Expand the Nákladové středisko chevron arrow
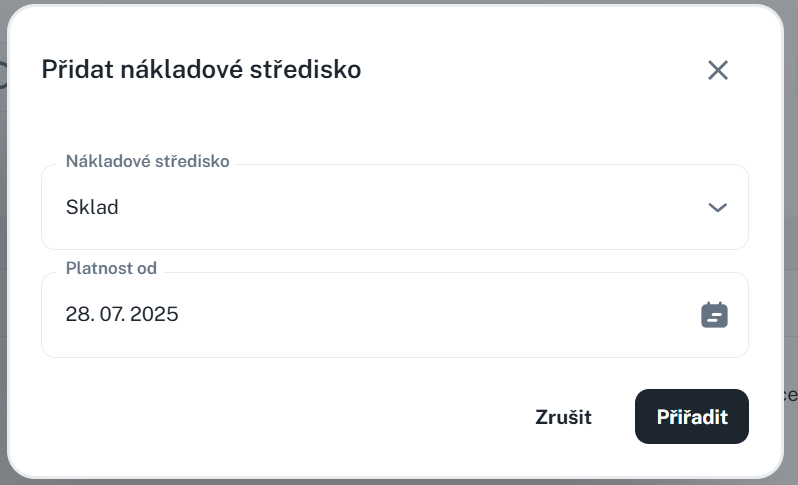This screenshot has height=485, width=798. coord(716,208)
